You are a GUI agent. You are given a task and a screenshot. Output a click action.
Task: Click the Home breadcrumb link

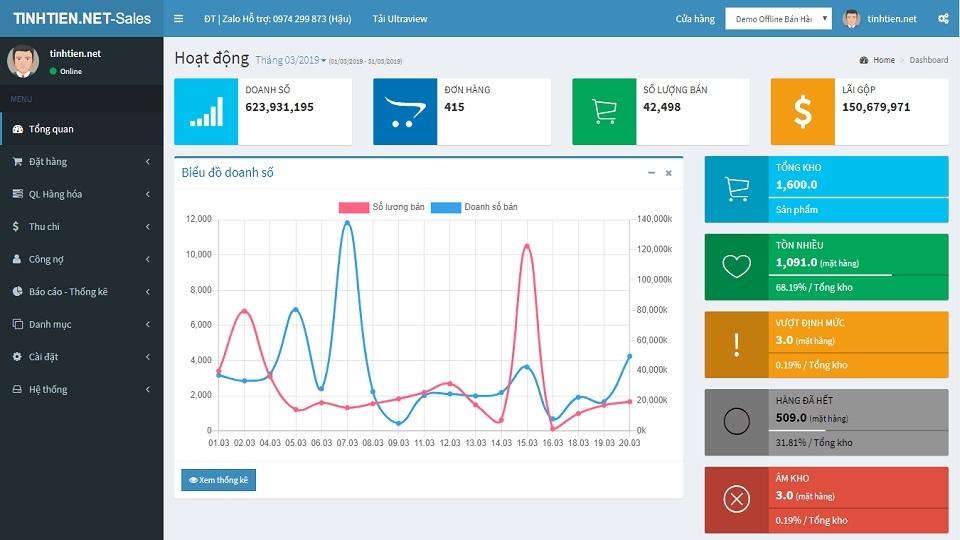[883, 60]
